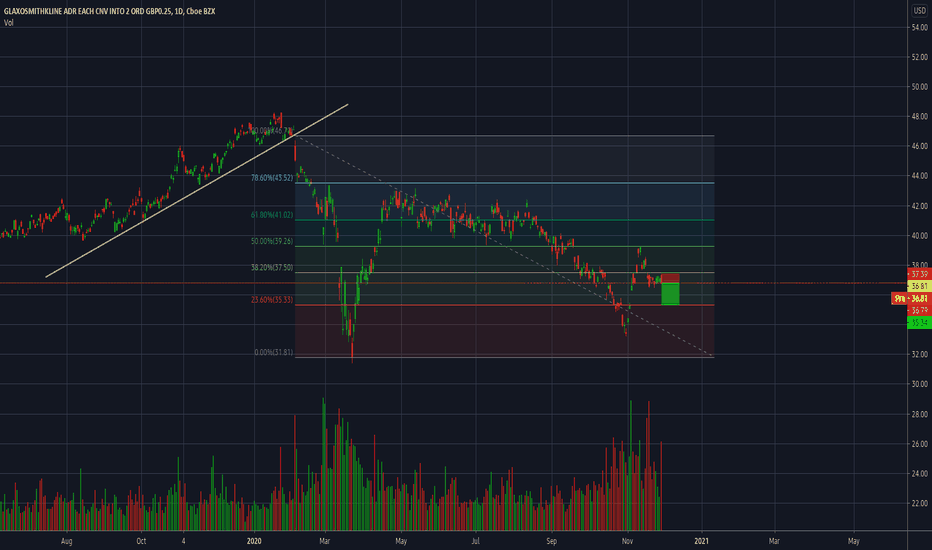Click the 50.00%(39.26) Fibonacci label
This screenshot has height=550, width=932.
point(272,241)
